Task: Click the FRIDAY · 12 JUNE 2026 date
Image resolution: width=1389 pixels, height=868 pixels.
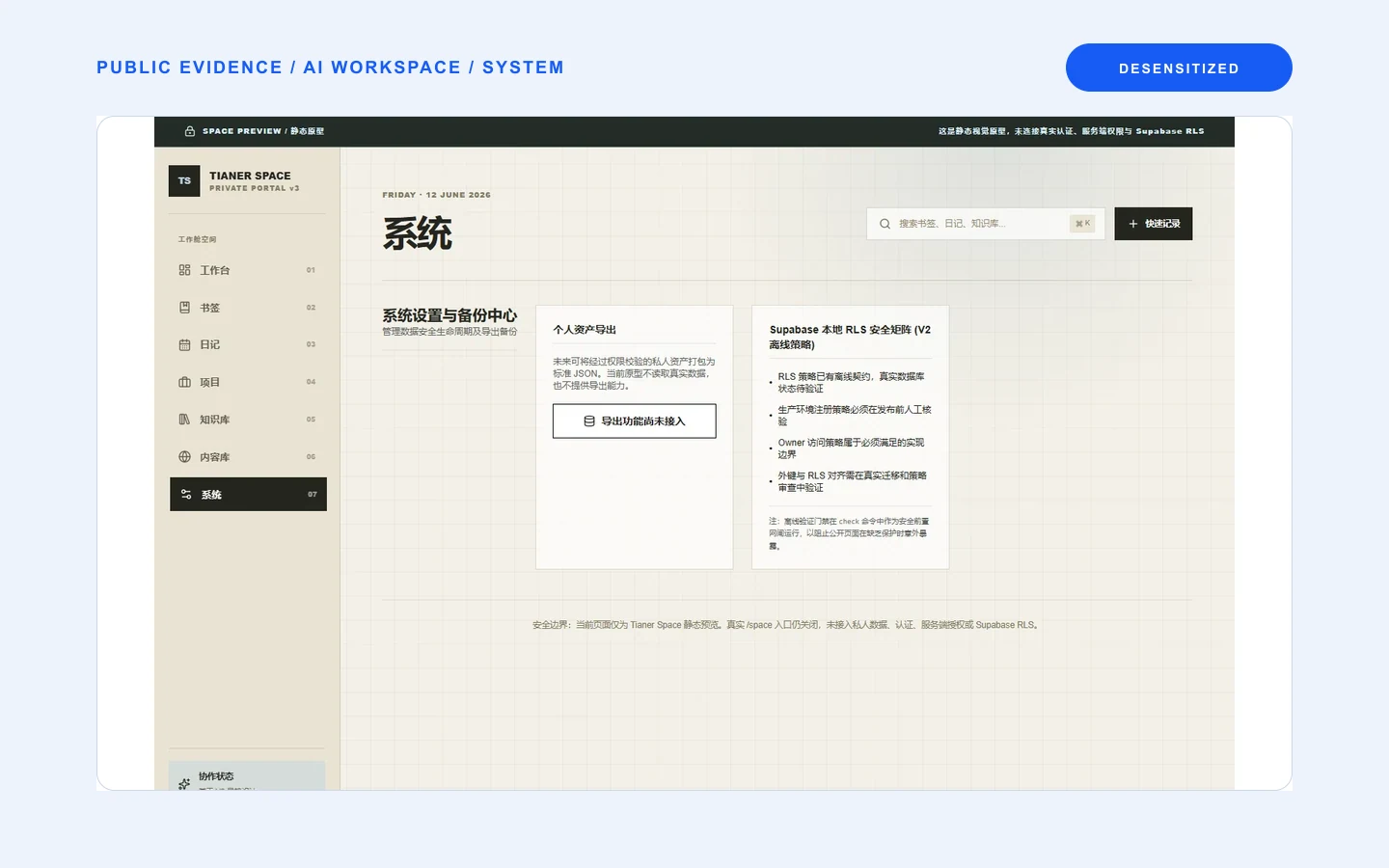Action: point(436,195)
